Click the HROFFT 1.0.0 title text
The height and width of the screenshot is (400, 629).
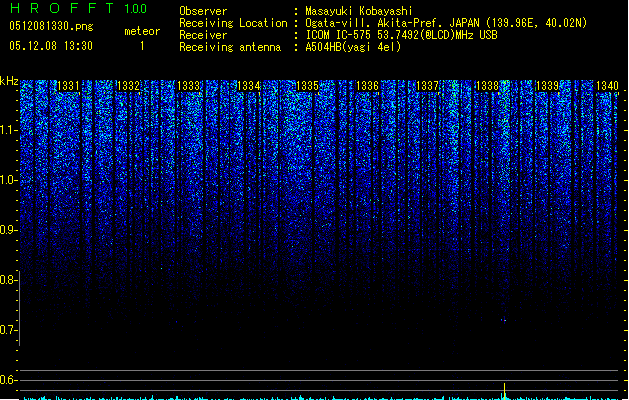tap(78, 8)
